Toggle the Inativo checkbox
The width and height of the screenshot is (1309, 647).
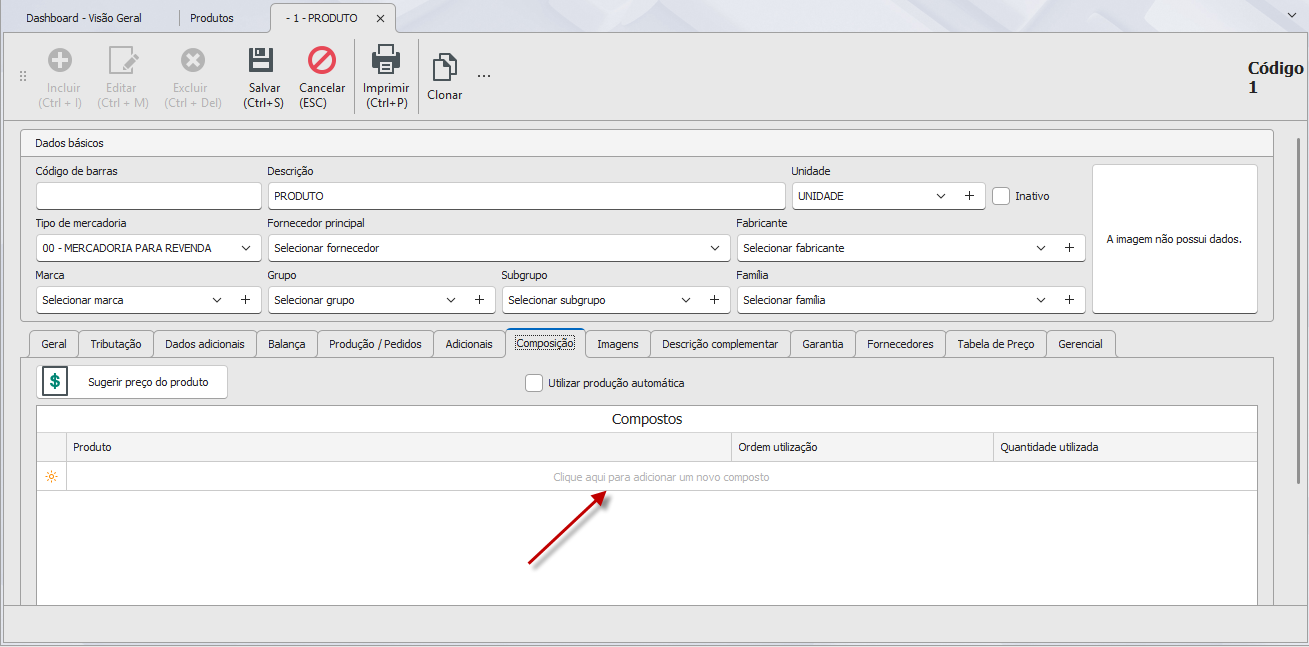click(1001, 196)
